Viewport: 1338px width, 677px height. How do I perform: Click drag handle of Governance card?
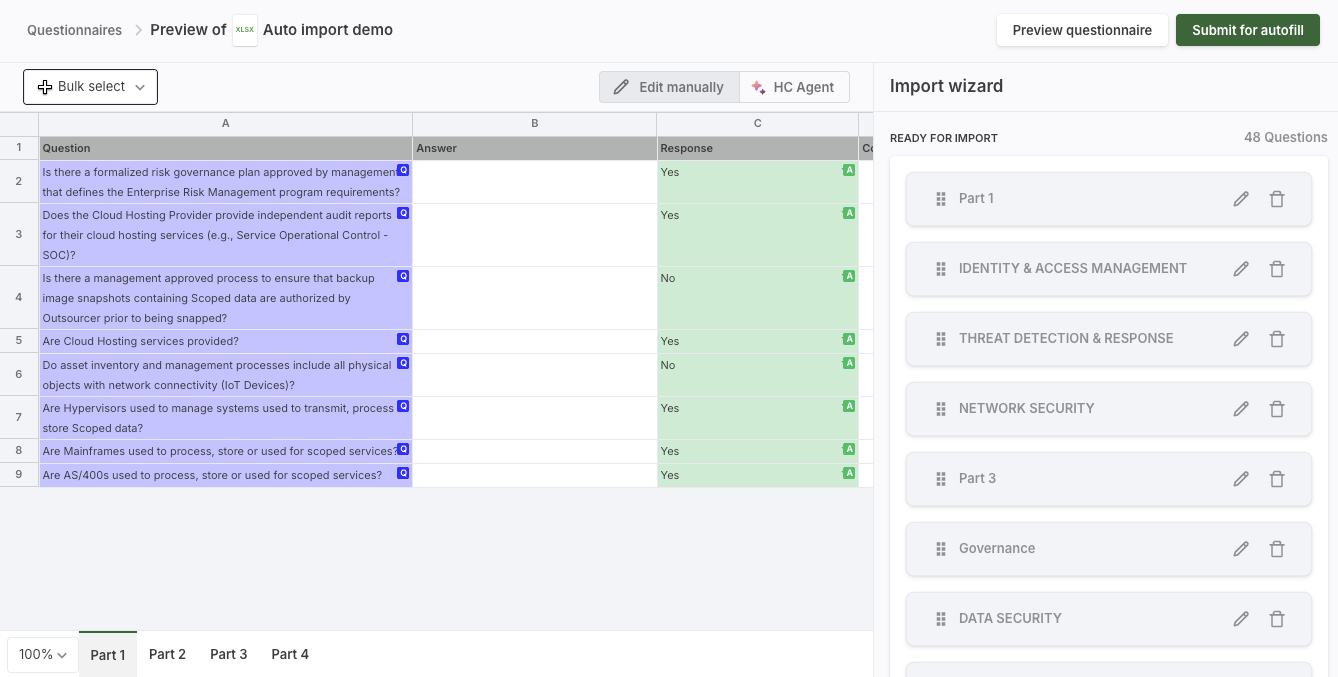(x=941, y=549)
